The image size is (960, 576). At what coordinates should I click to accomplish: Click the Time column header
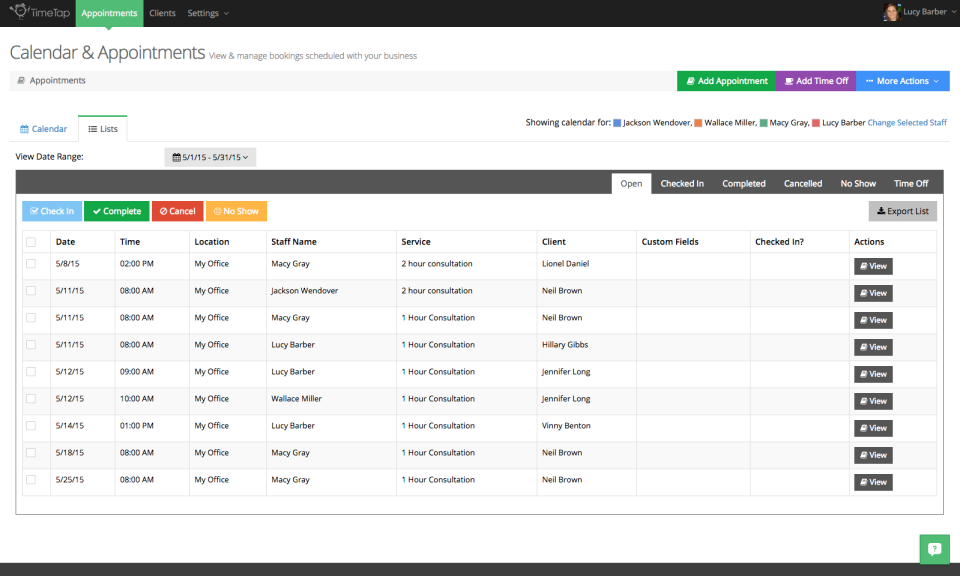coord(130,242)
